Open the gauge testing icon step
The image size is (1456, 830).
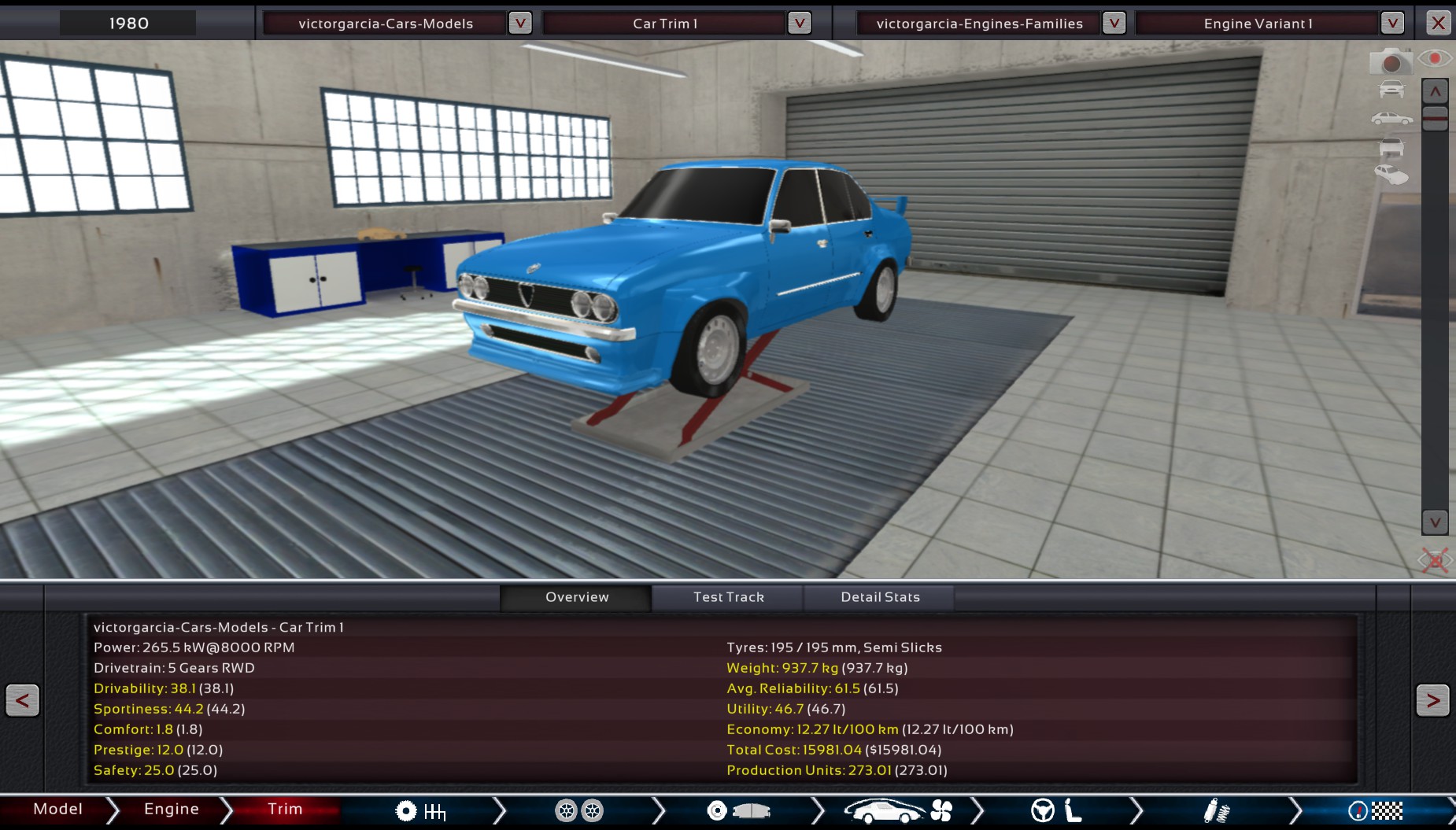(1358, 810)
